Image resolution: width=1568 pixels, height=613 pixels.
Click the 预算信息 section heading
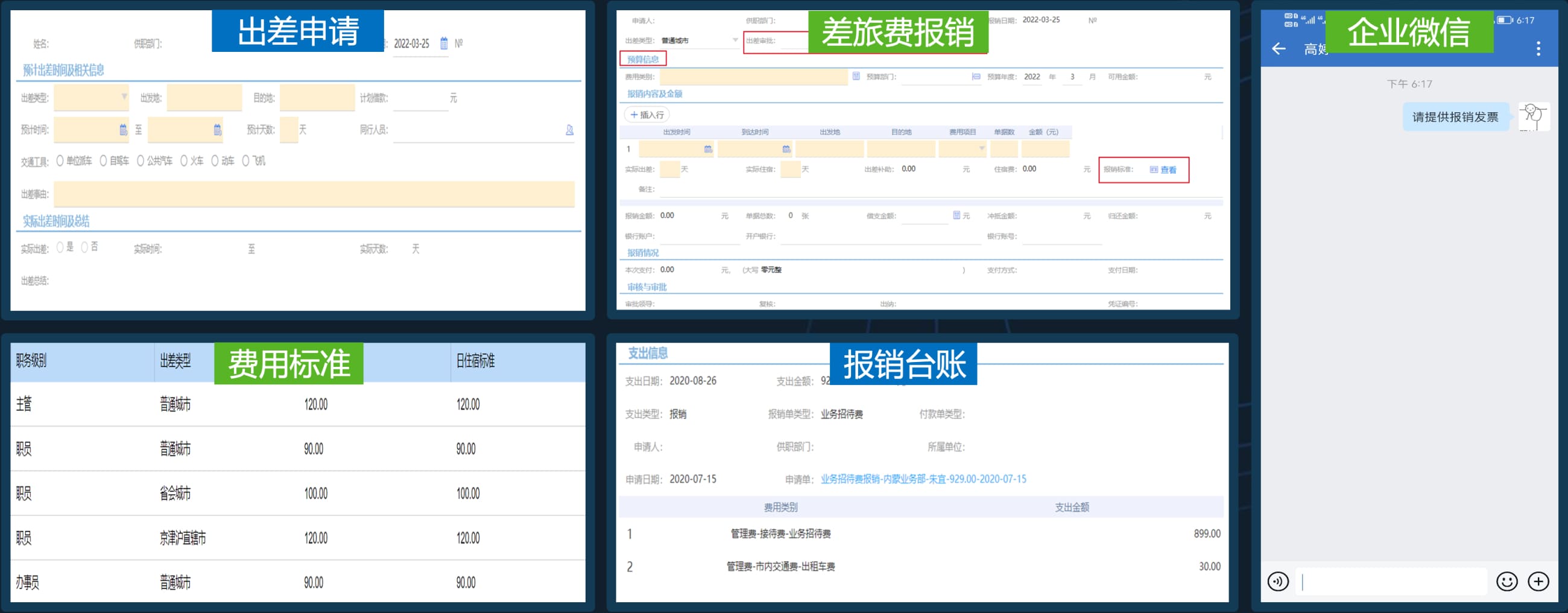pyautogui.click(x=643, y=59)
